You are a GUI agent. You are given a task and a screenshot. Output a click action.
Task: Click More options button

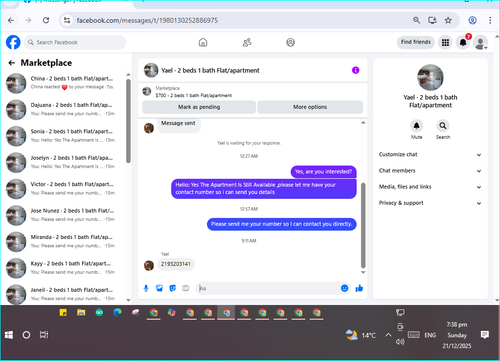310,107
